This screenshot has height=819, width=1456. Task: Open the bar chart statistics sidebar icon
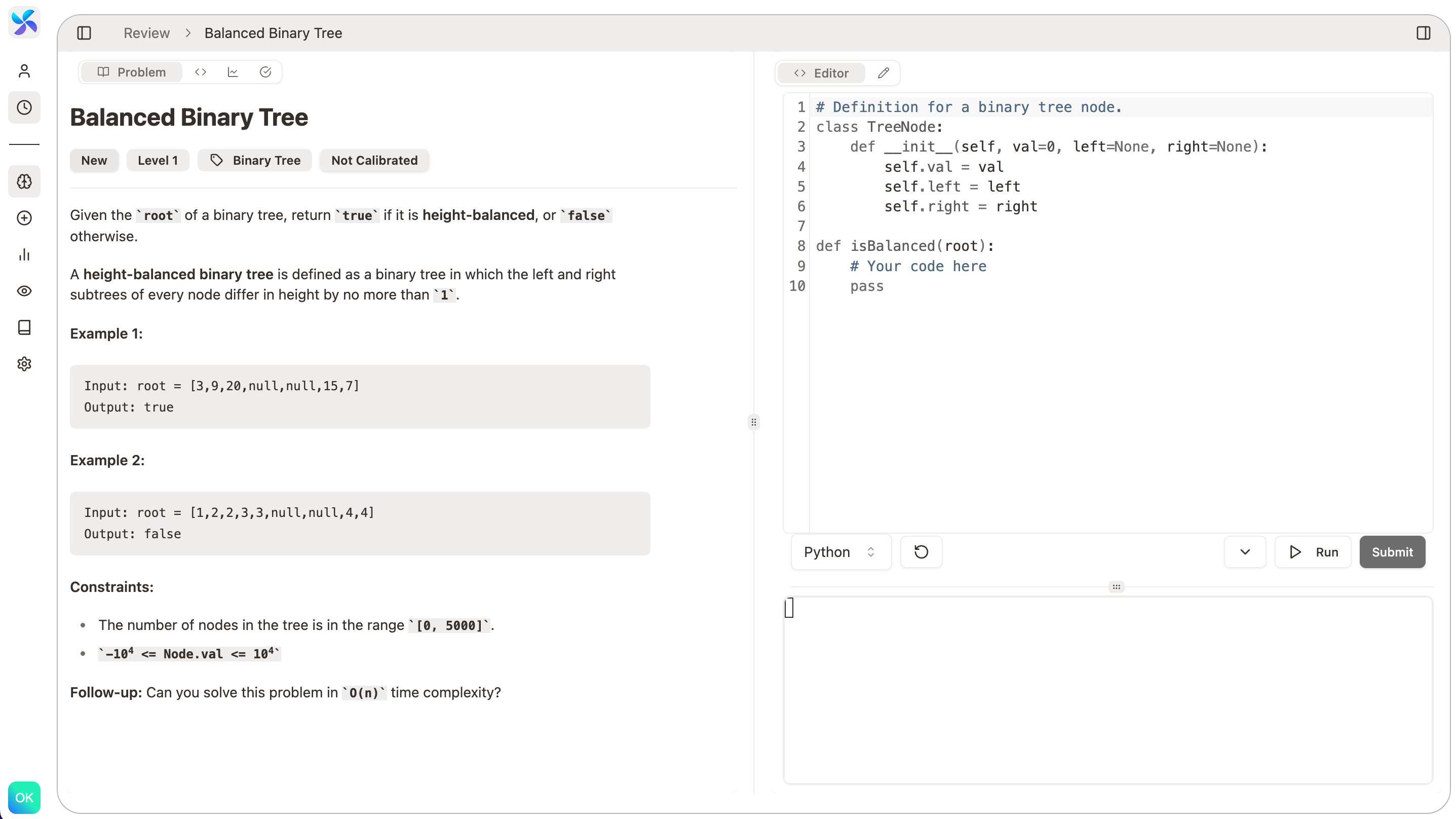[x=24, y=254]
